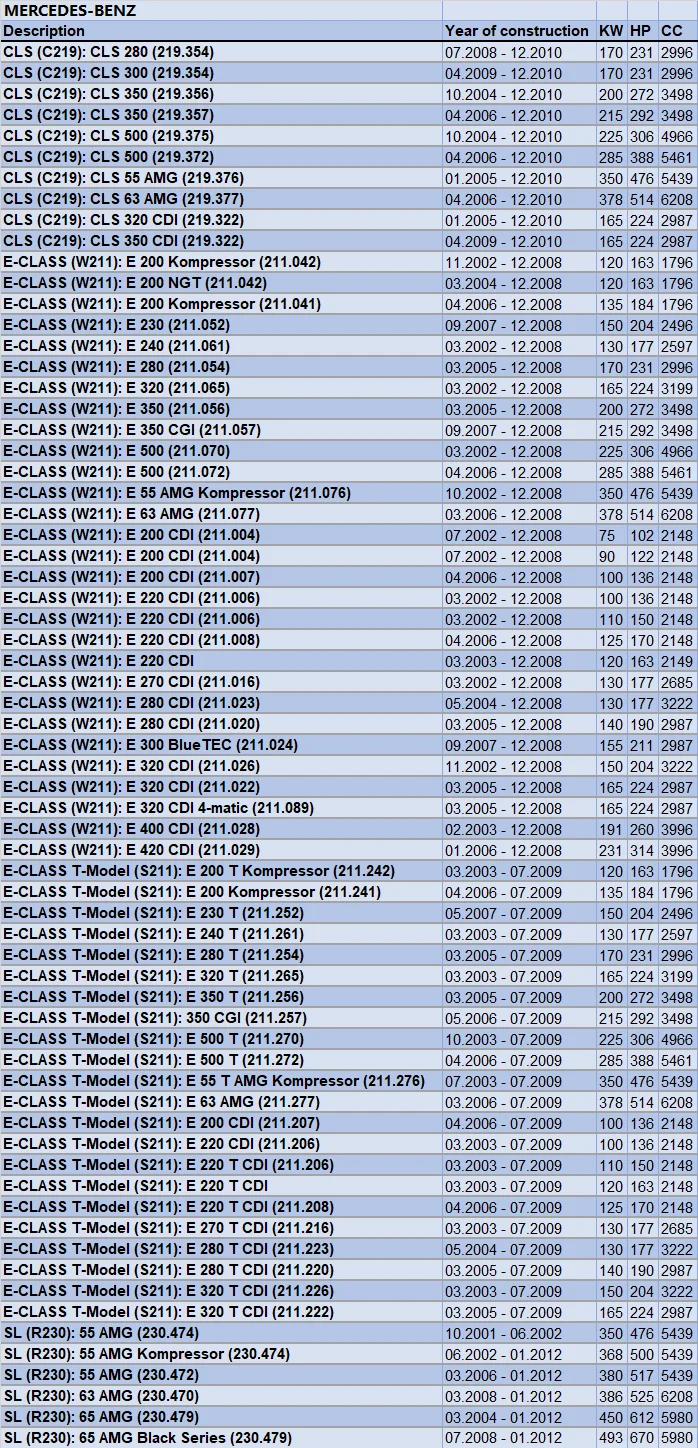Click the HP column header

point(642,31)
